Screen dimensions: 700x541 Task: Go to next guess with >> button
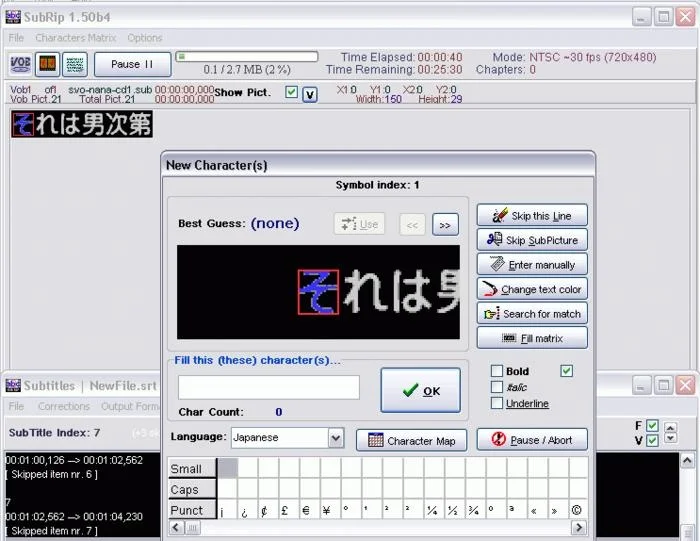[445, 225]
